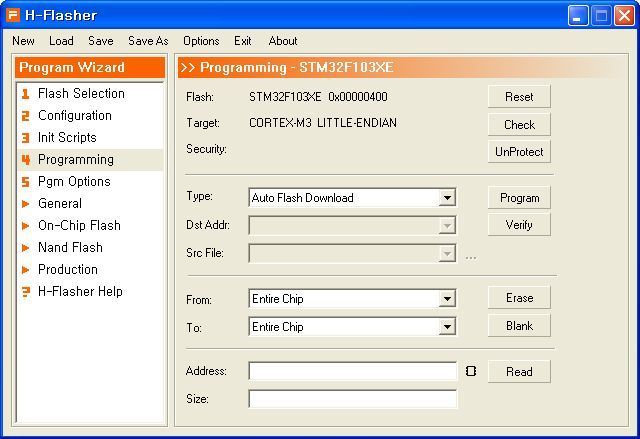Image resolution: width=640 pixels, height=439 pixels.
Task: Click arrow icon beside Production
Action: [25, 270]
